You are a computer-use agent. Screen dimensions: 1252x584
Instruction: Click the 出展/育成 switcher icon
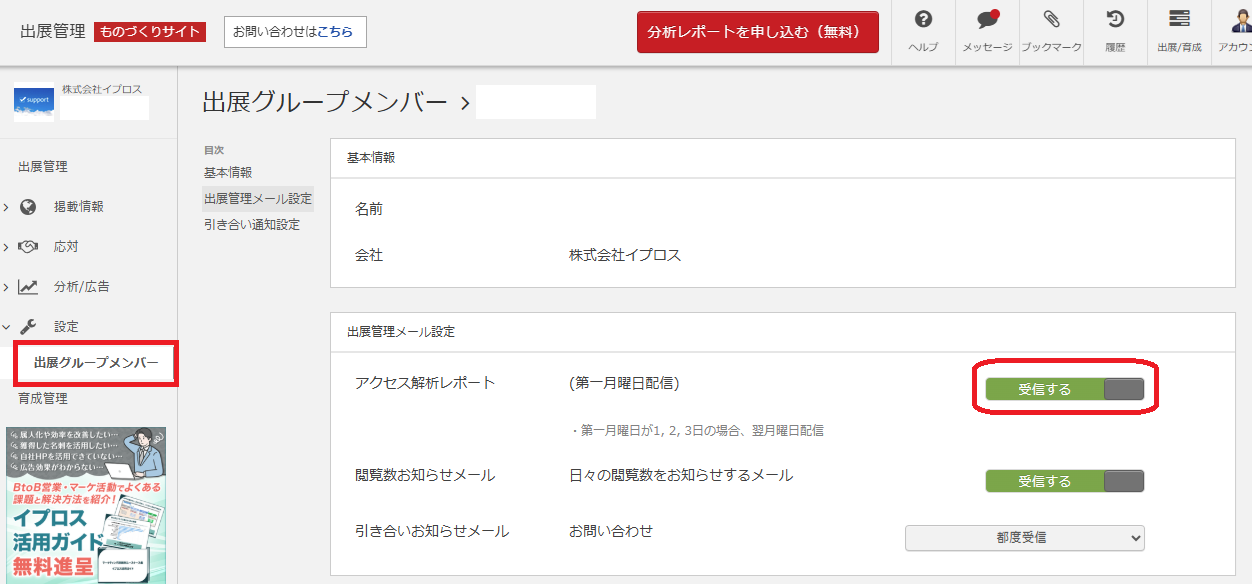1179,20
